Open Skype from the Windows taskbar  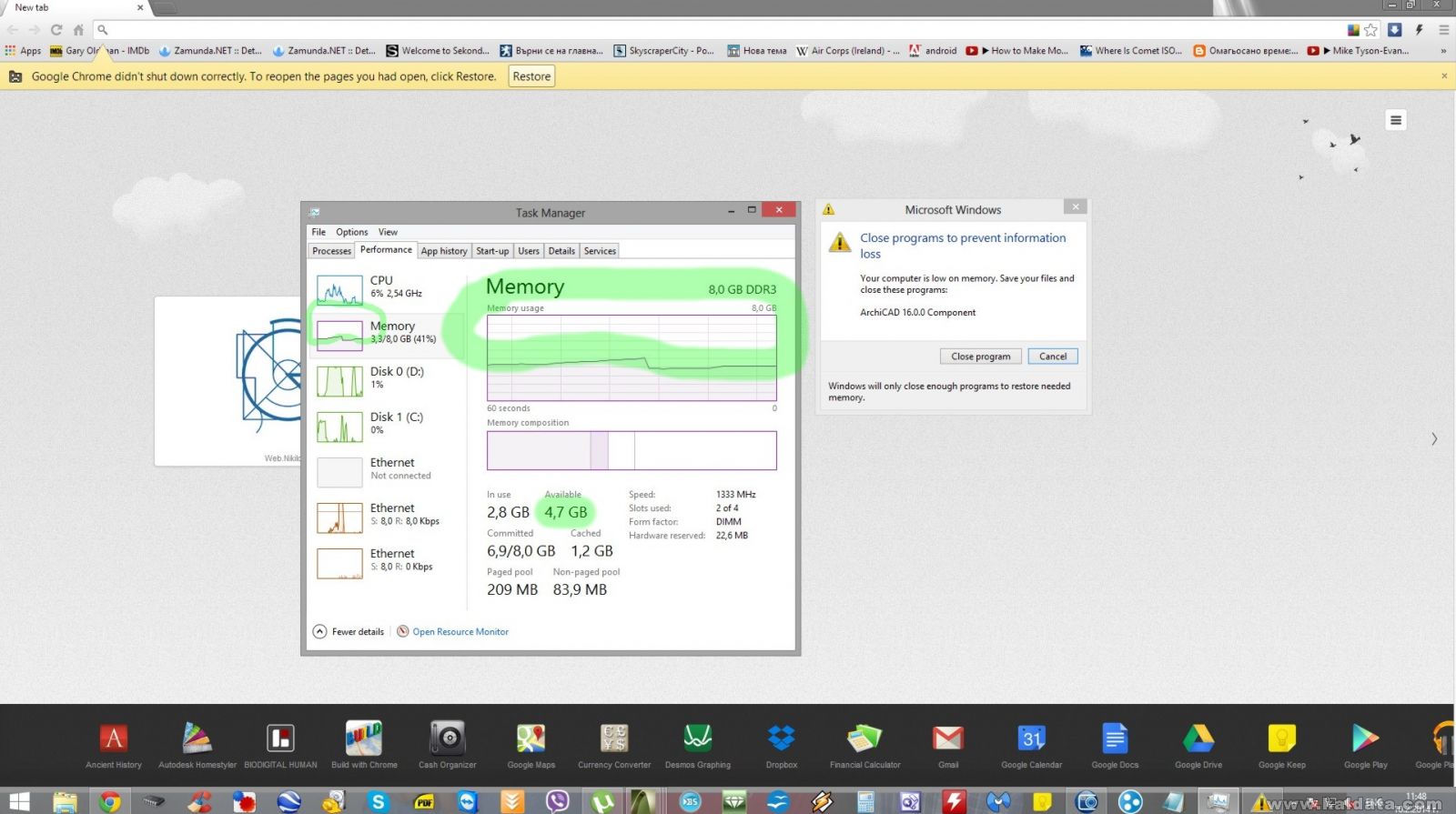378,801
